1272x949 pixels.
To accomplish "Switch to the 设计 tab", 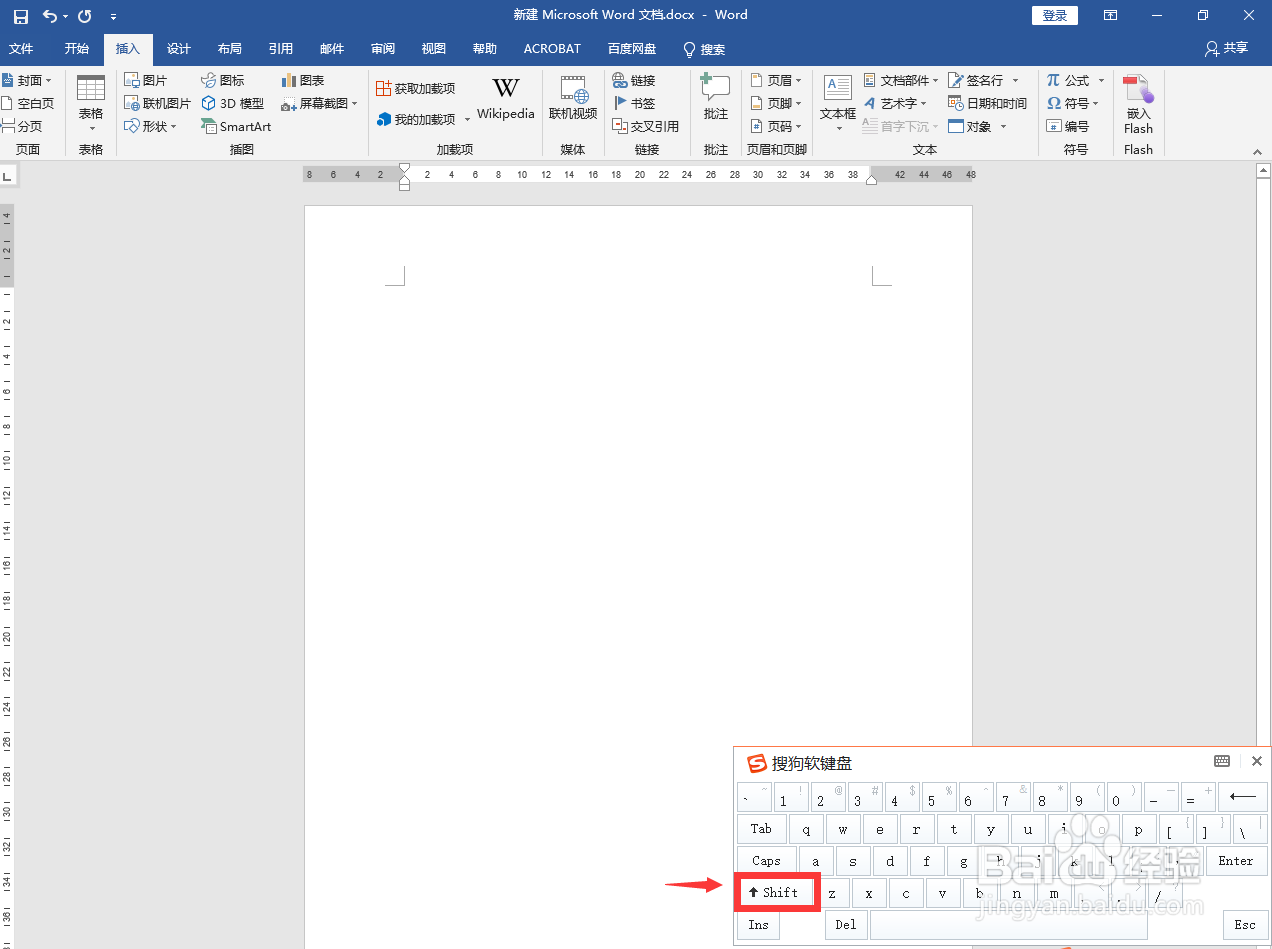I will point(179,49).
